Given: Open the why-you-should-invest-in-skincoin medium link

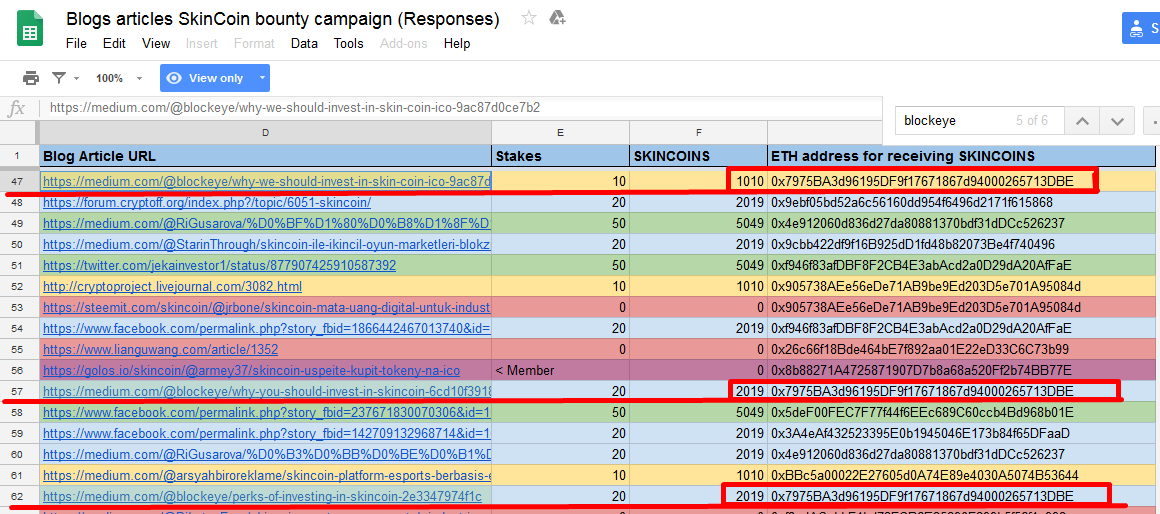Looking at the screenshot, I should tap(266, 390).
